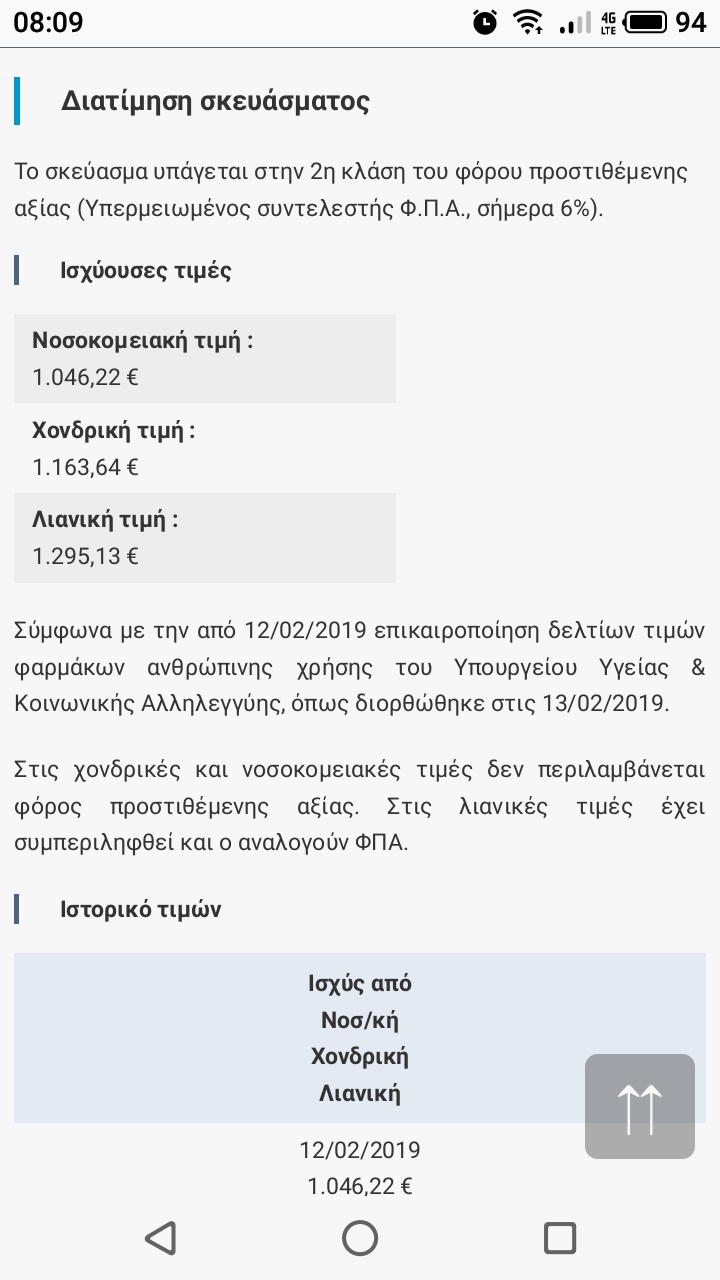Image resolution: width=720 pixels, height=1280 pixels.
Task: Tap the 4G LTE signal icon
Action: (x=608, y=22)
